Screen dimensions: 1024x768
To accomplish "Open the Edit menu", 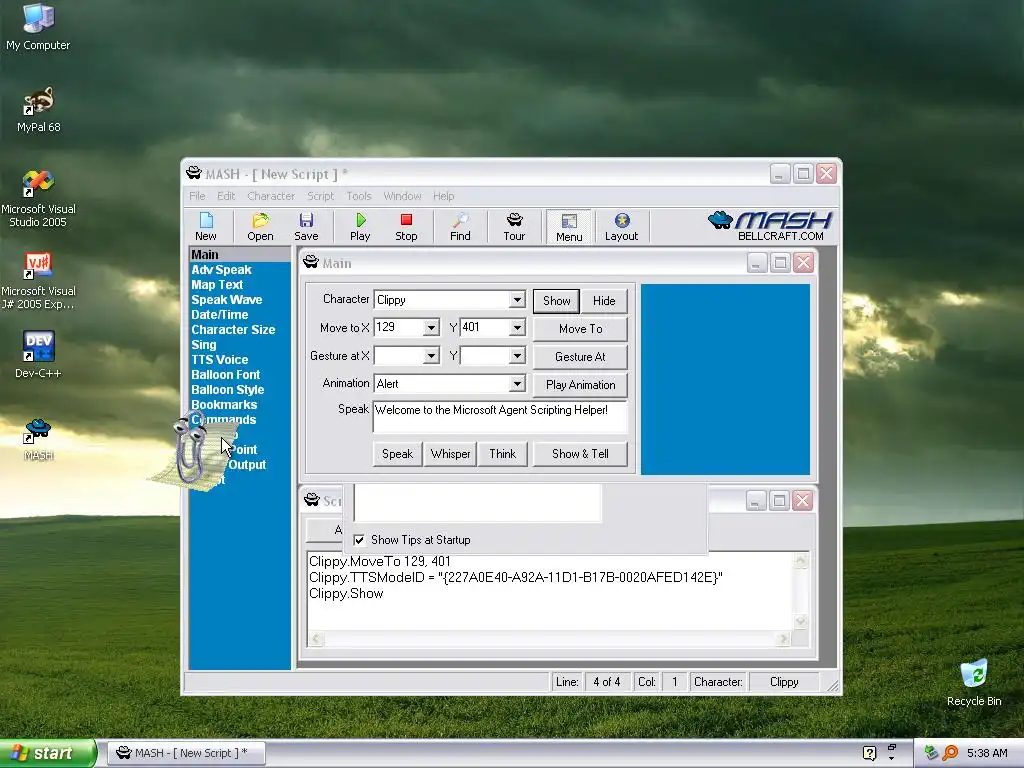I will pos(226,196).
